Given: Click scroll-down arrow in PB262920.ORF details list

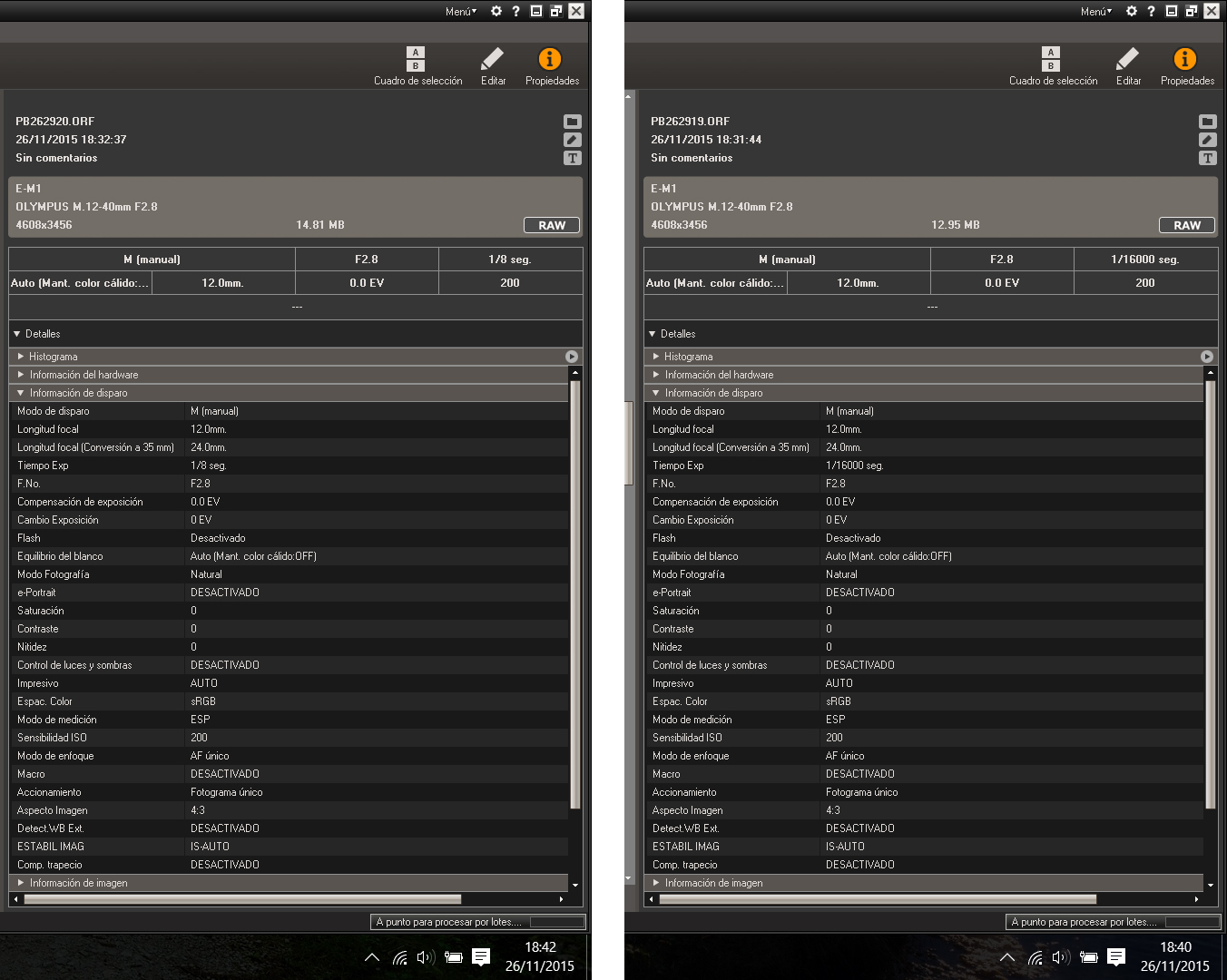Looking at the screenshot, I should click(x=574, y=884).
